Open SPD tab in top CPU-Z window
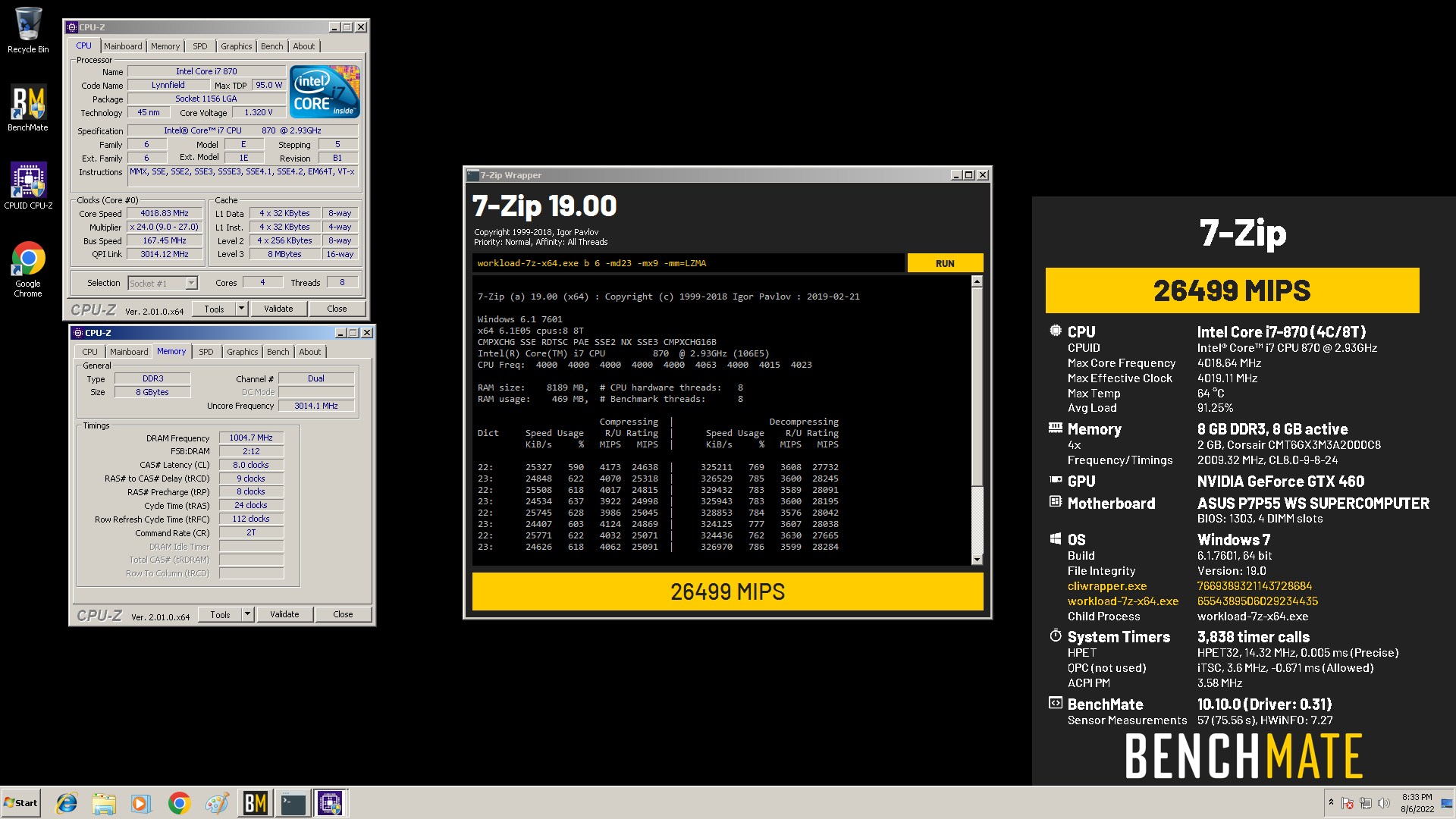This screenshot has height=819, width=1456. [x=200, y=46]
